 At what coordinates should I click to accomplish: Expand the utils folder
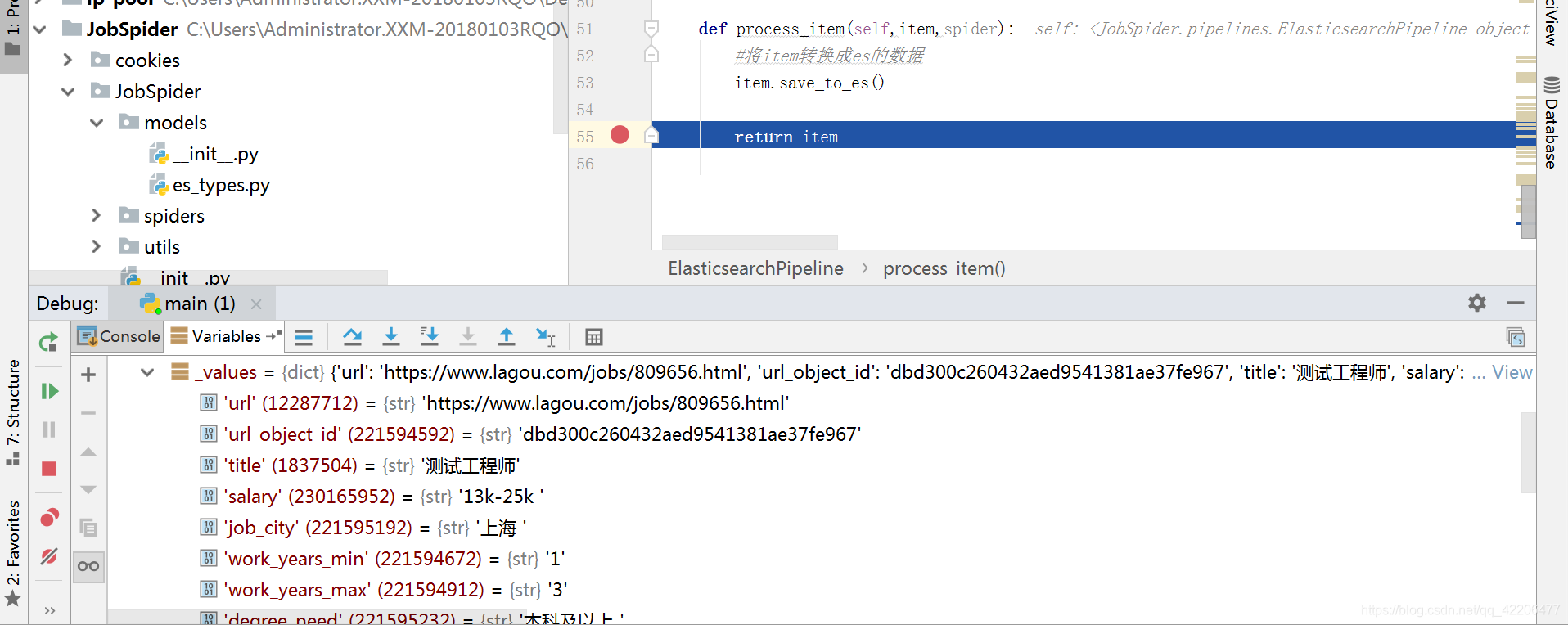(97, 247)
